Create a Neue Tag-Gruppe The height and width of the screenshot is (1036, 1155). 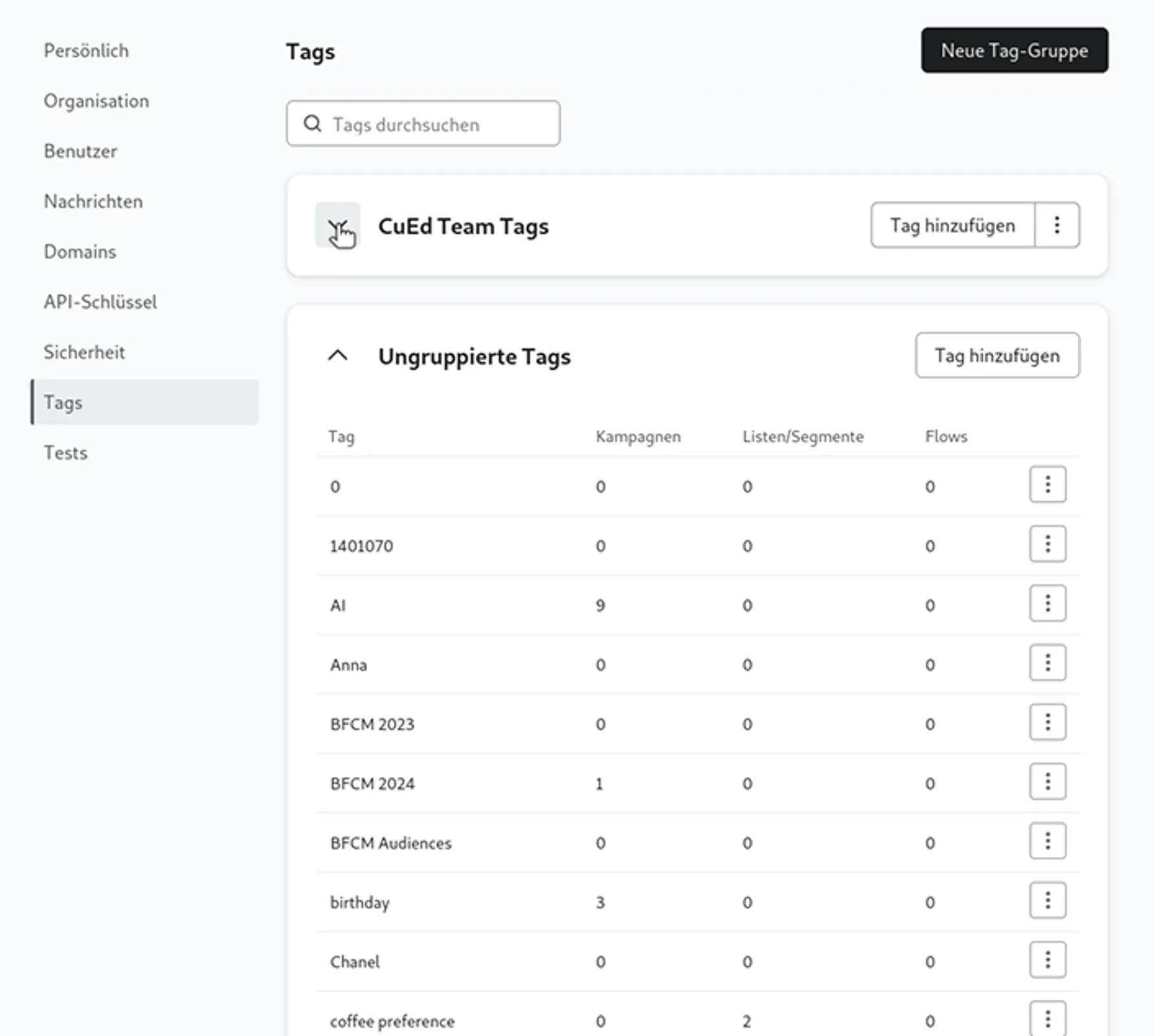pyautogui.click(x=1014, y=51)
